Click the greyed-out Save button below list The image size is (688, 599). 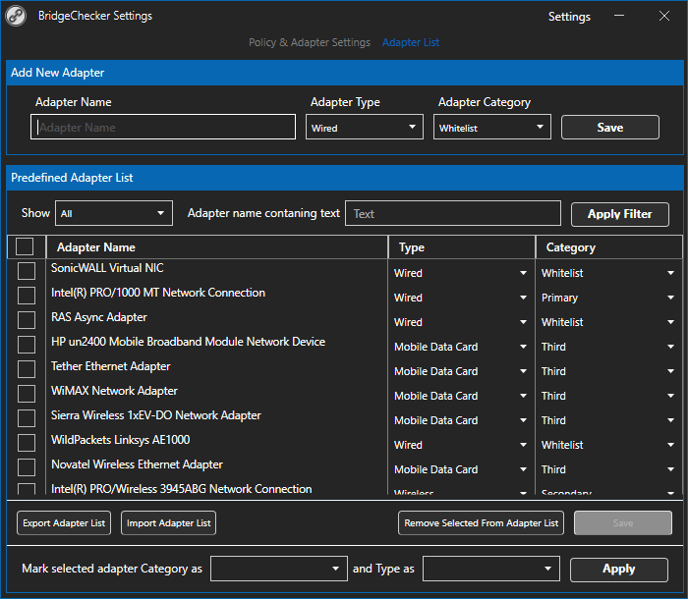pyautogui.click(x=623, y=523)
